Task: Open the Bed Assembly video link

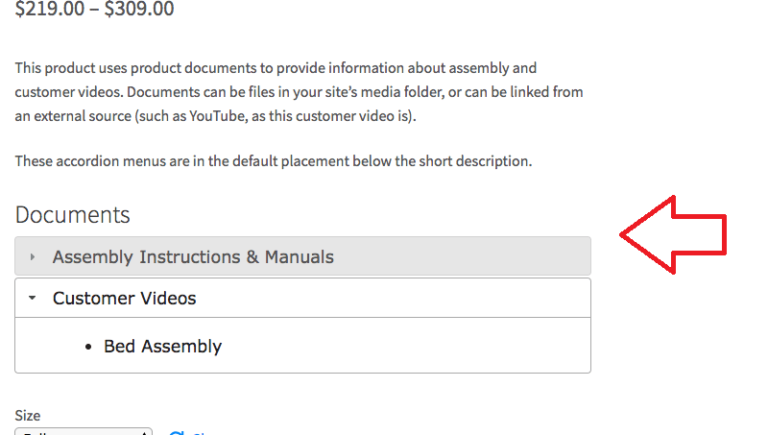Action: pos(162,347)
